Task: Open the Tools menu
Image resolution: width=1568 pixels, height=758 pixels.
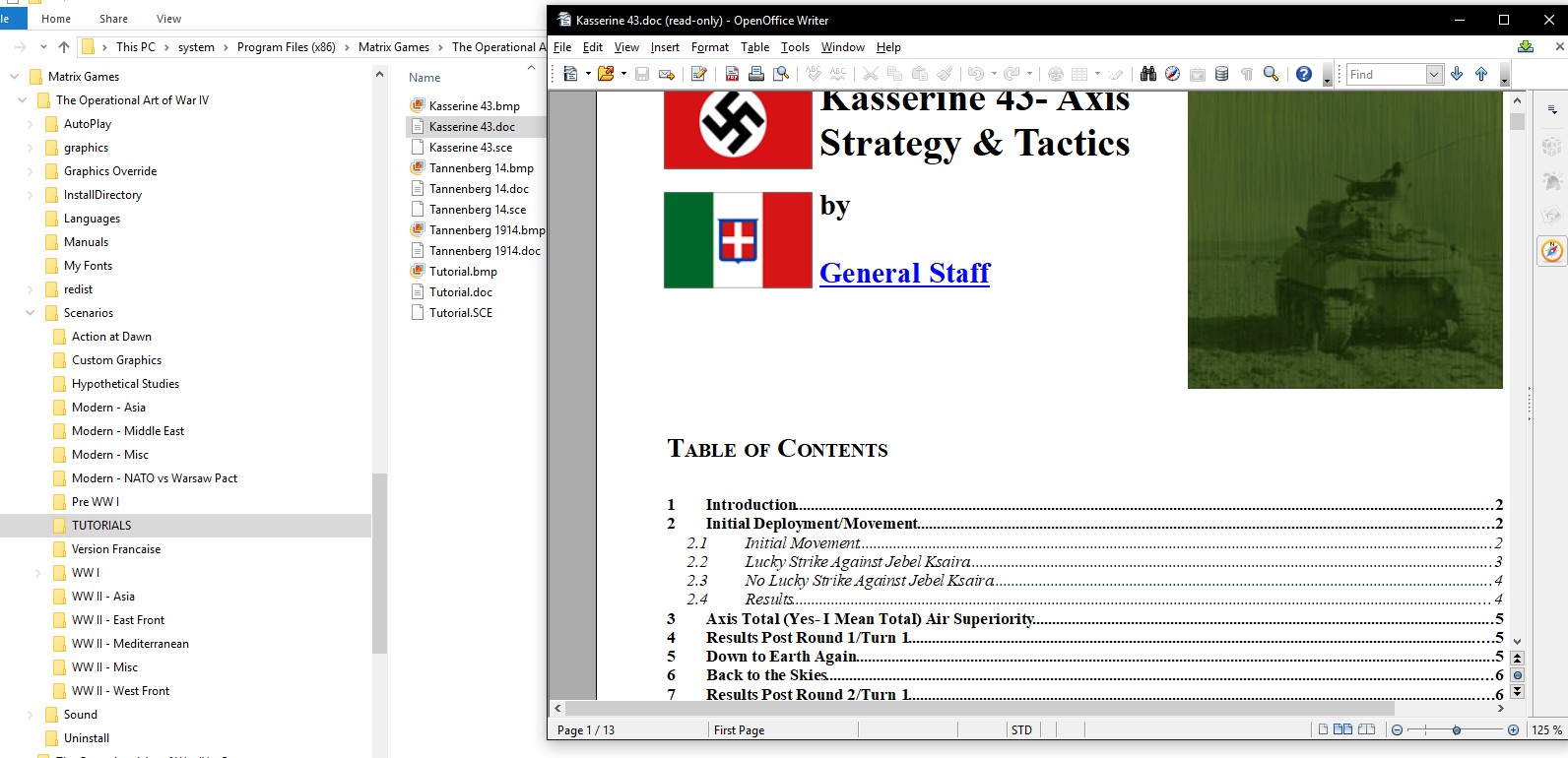Action: 795,47
